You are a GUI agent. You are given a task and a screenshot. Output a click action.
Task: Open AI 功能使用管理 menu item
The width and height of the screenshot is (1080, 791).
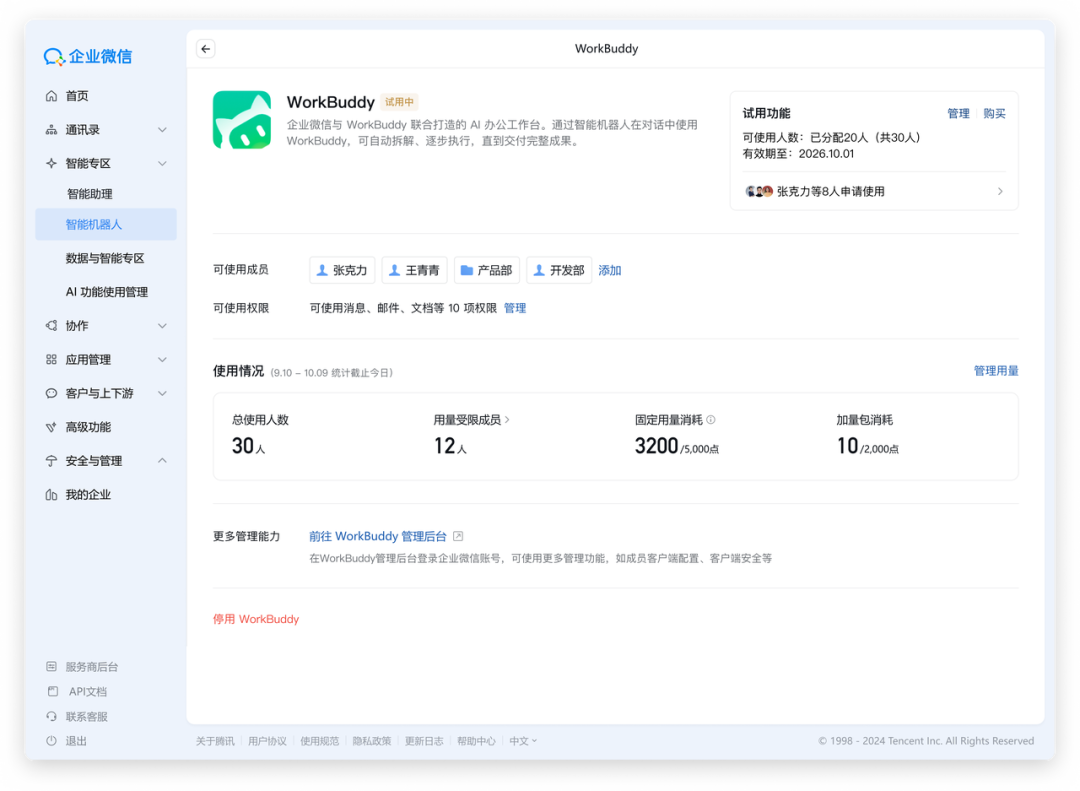pyautogui.click(x=107, y=292)
